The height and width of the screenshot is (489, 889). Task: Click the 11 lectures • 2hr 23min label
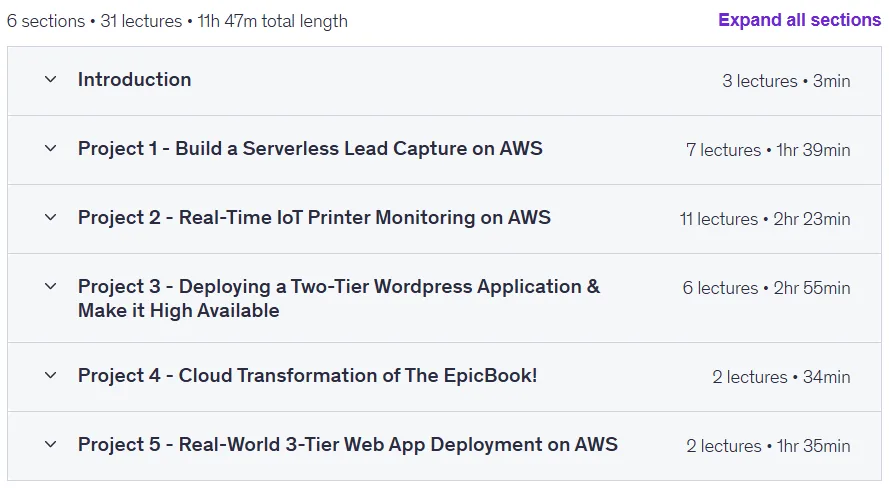point(765,219)
